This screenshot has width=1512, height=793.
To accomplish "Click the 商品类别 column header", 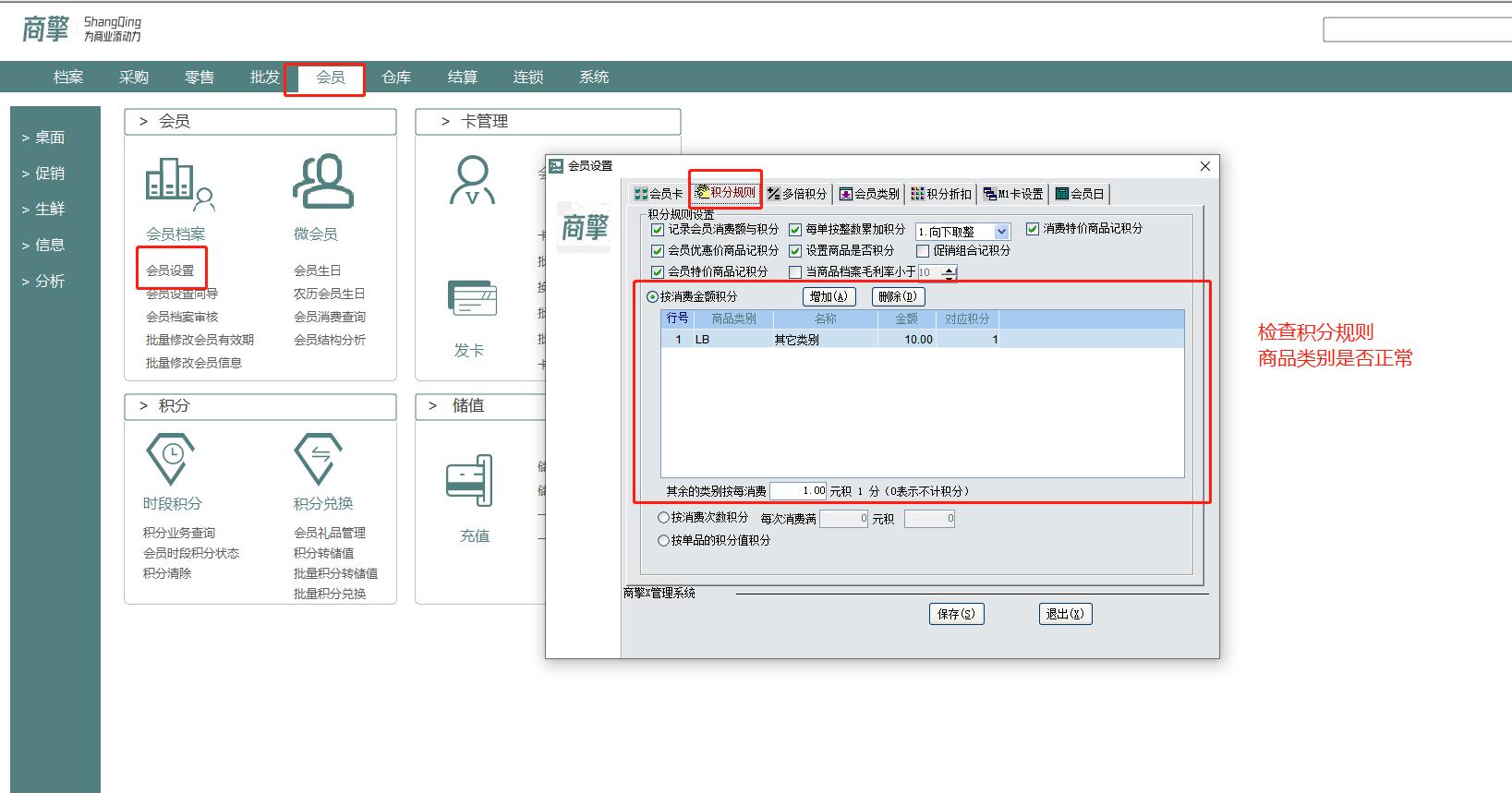I will coord(733,318).
